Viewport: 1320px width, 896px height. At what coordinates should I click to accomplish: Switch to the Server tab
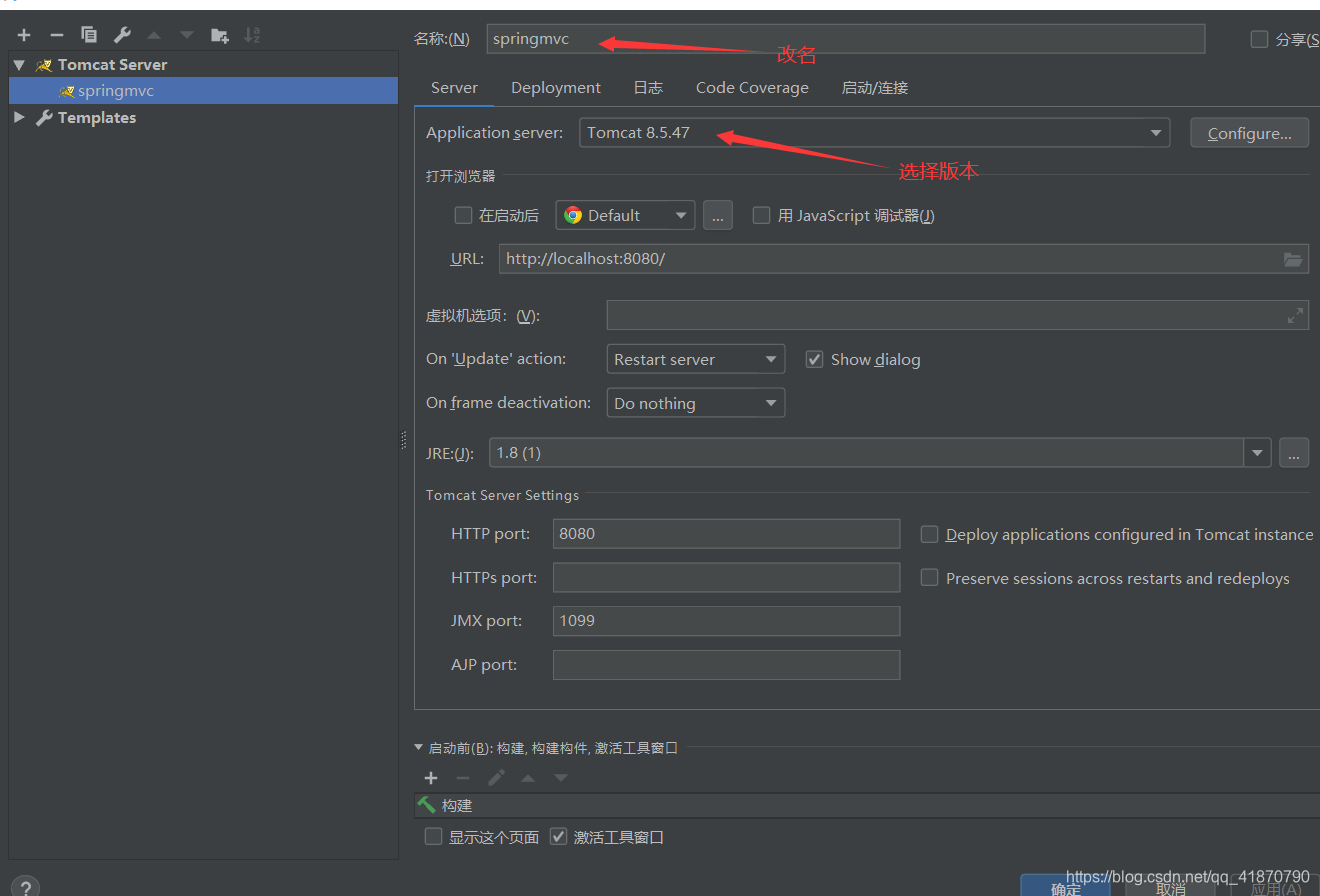454,88
